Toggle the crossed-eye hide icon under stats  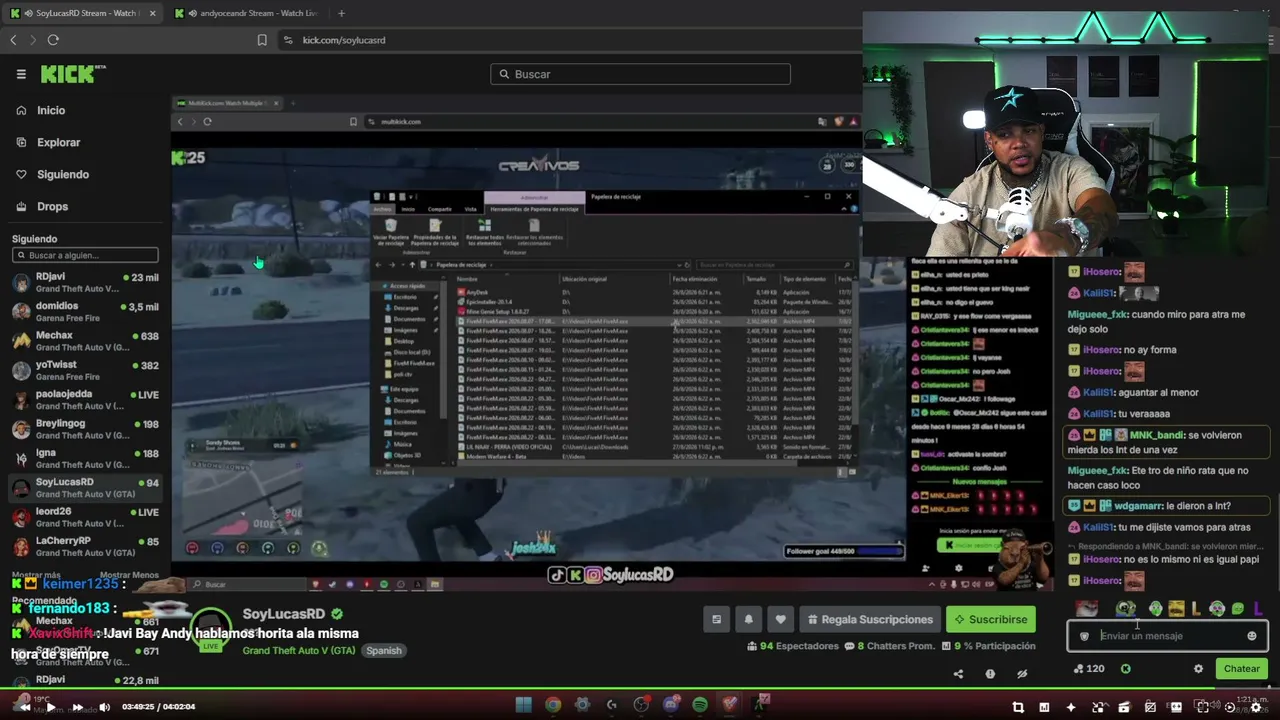tap(1022, 674)
